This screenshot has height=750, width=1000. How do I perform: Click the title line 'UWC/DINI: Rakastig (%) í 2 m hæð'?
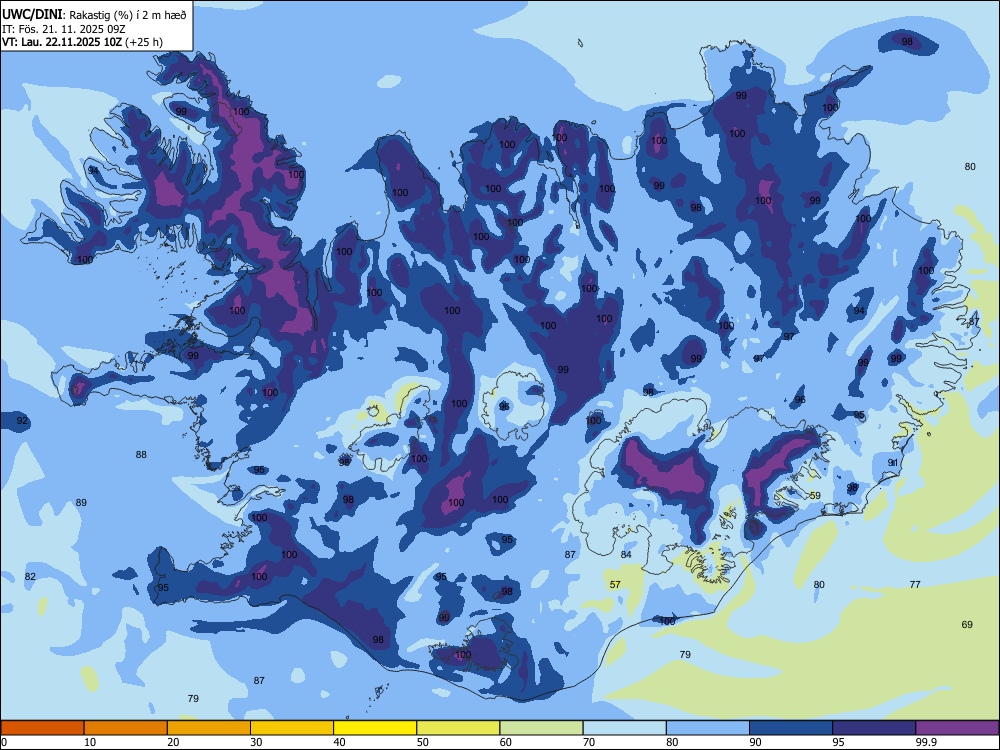94,14
